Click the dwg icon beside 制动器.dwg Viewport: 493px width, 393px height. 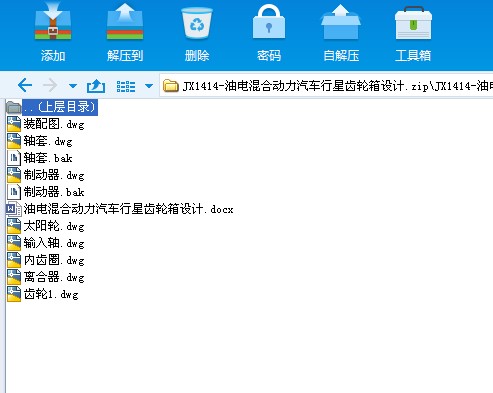14,175
